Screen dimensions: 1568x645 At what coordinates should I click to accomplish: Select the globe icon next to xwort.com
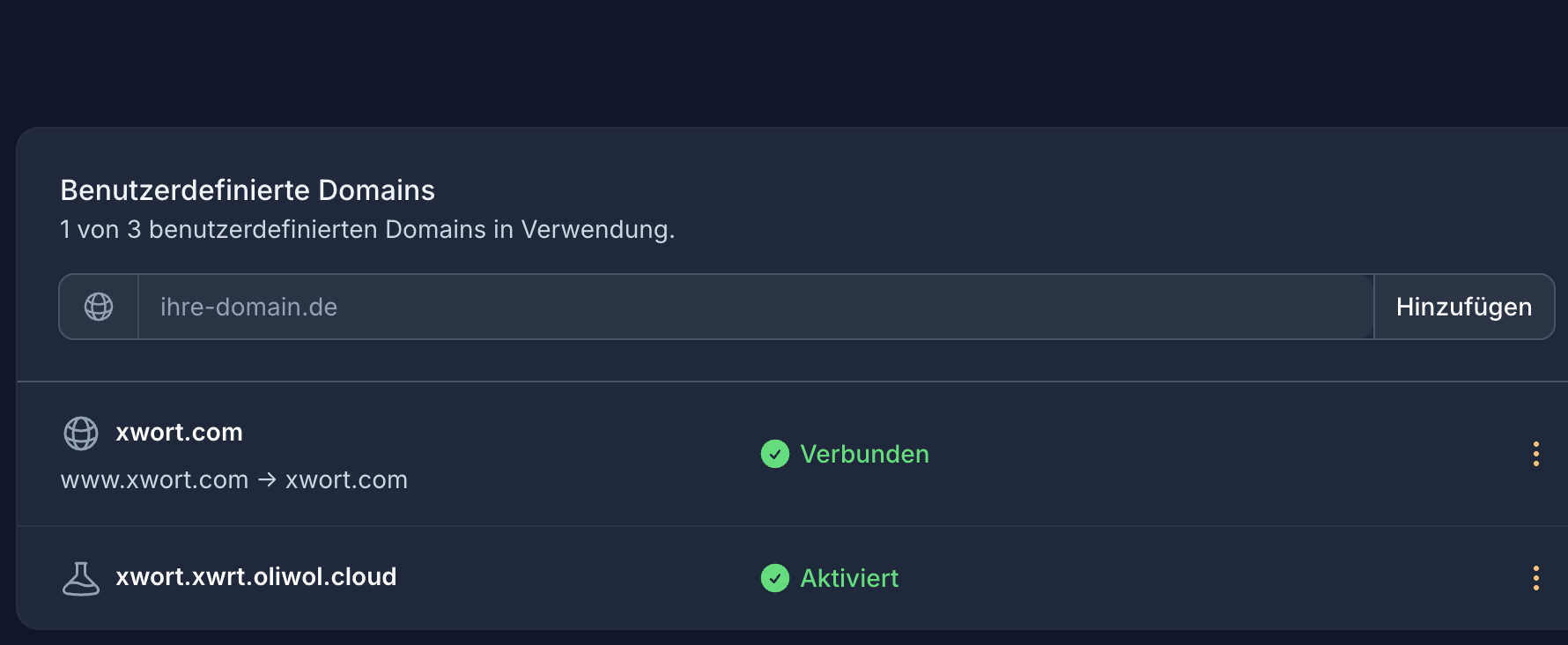(80, 433)
